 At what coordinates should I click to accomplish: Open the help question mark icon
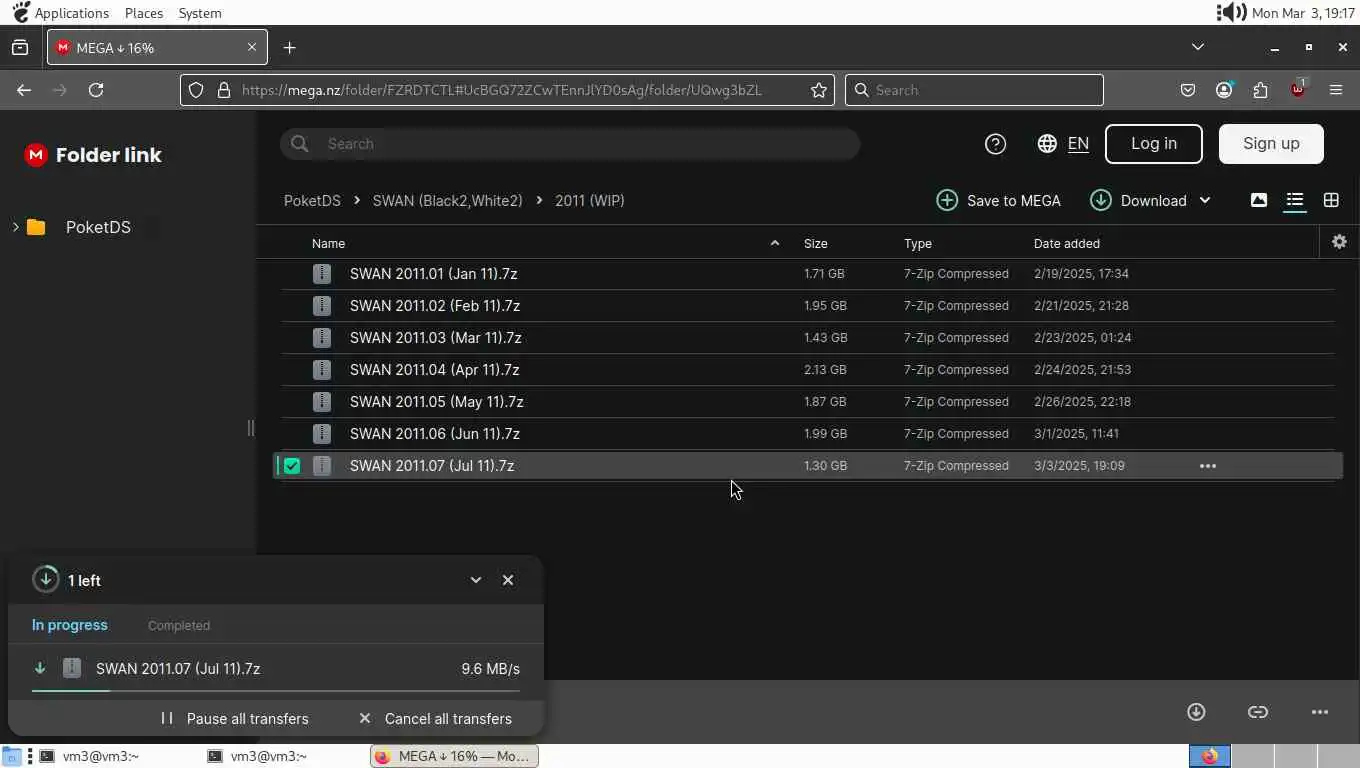(x=995, y=144)
